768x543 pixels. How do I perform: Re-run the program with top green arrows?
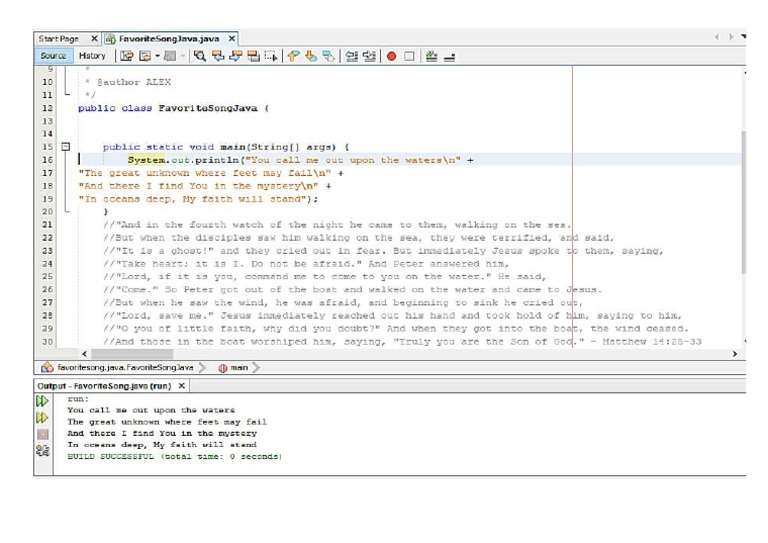click(x=42, y=400)
